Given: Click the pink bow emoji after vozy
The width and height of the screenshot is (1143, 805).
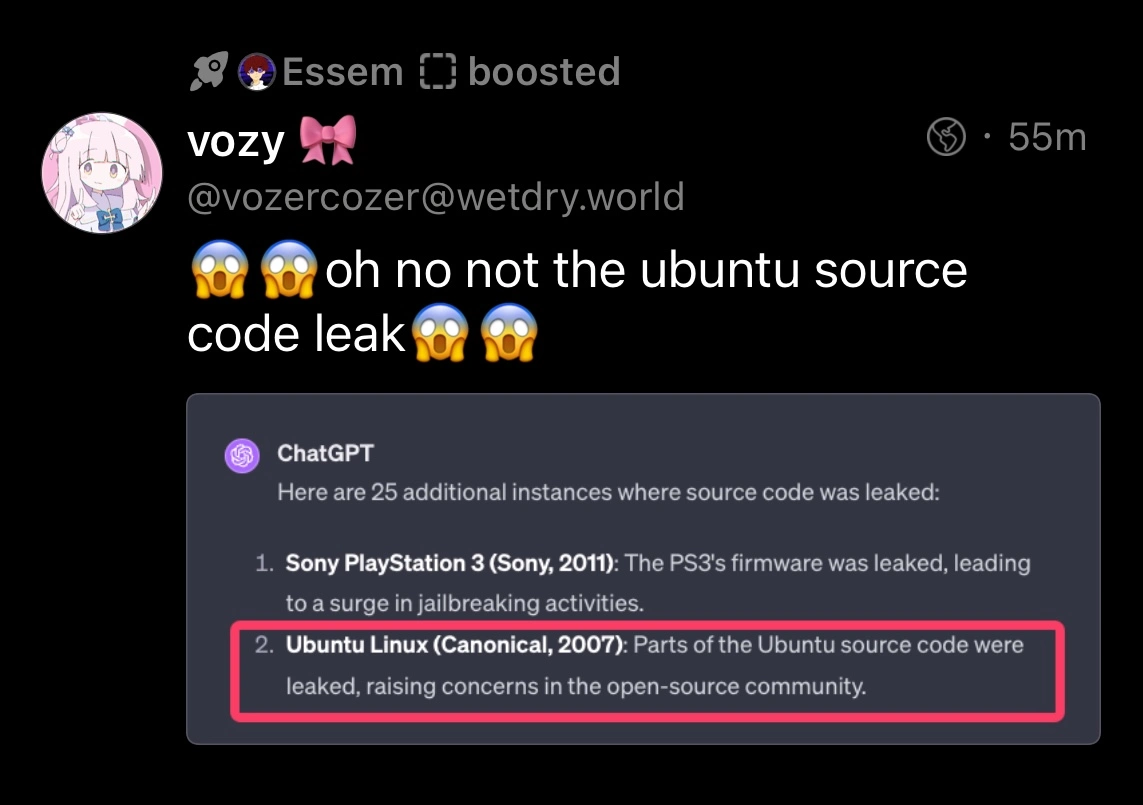Looking at the screenshot, I should point(328,141).
